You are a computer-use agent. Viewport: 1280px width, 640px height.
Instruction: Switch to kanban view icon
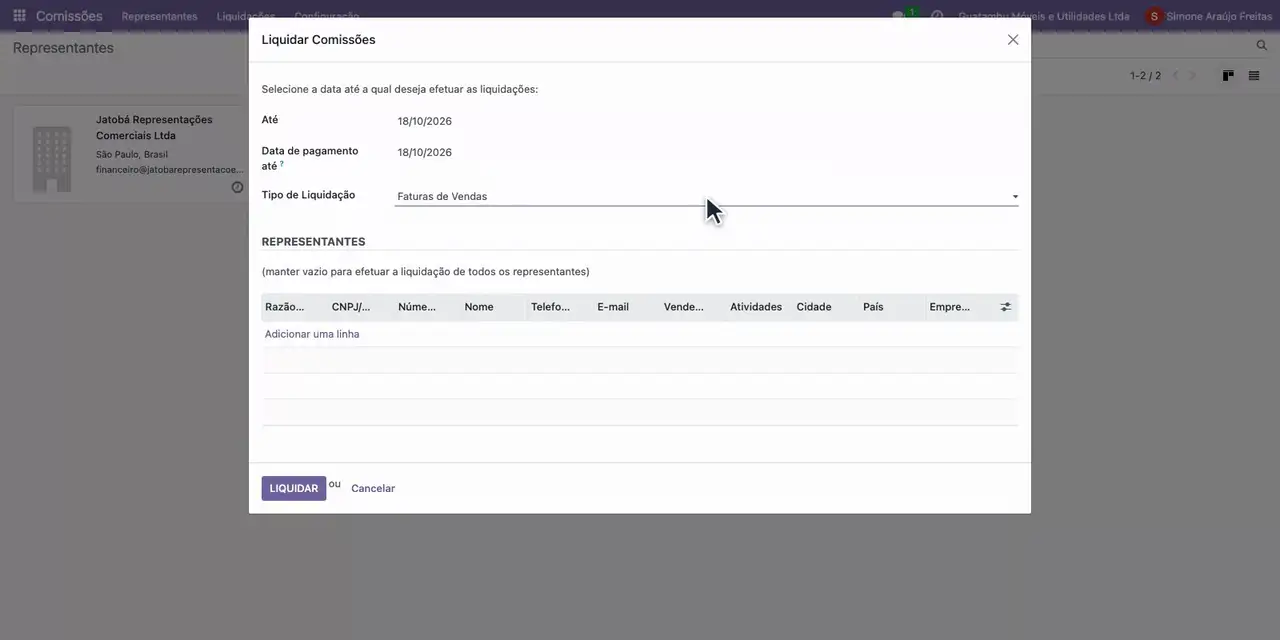point(1228,76)
